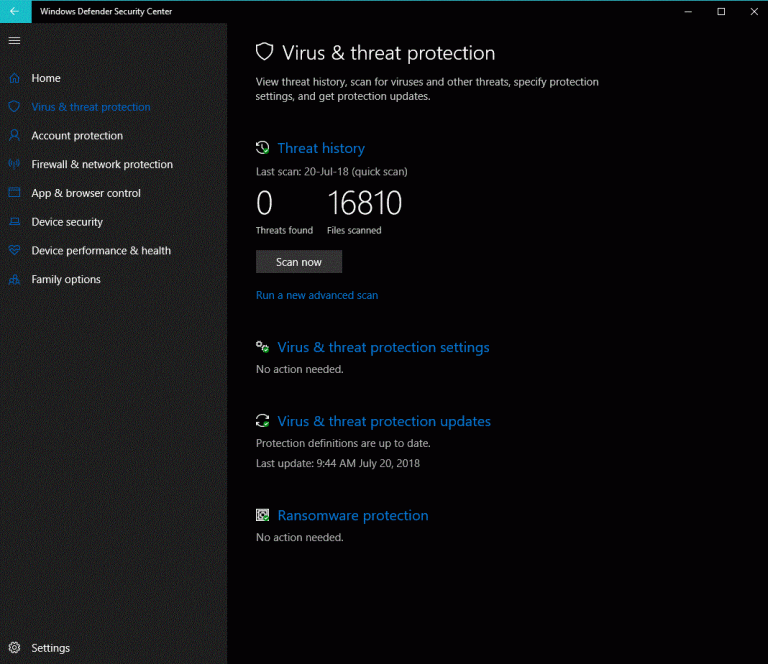
Task: Click the App & browser control icon
Action: pyautogui.click(x=14, y=193)
